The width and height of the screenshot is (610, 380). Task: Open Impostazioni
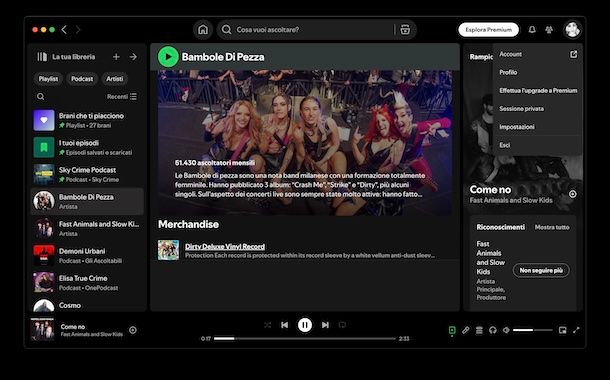[x=538, y=127]
